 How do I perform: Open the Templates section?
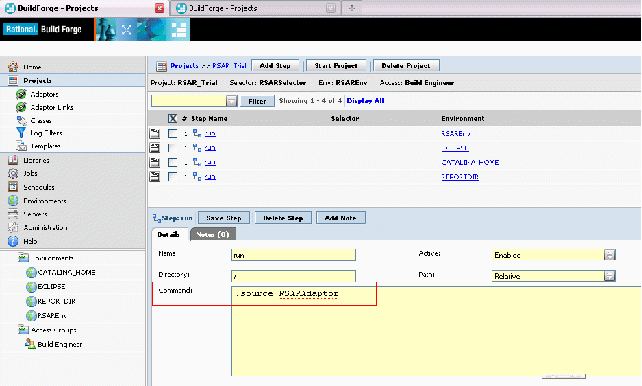tap(45, 146)
